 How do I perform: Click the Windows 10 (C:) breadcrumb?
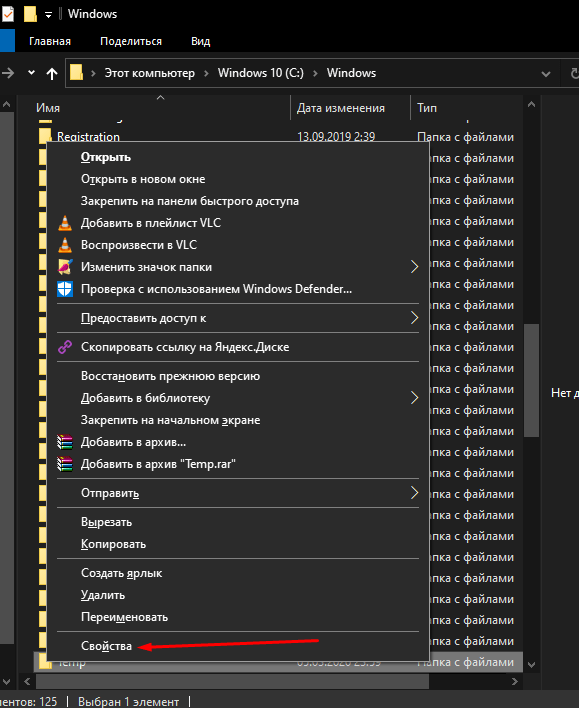coord(261,73)
